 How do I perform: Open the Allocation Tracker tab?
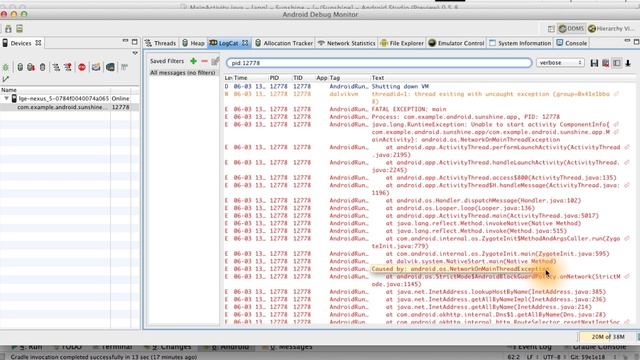[x=284, y=43]
